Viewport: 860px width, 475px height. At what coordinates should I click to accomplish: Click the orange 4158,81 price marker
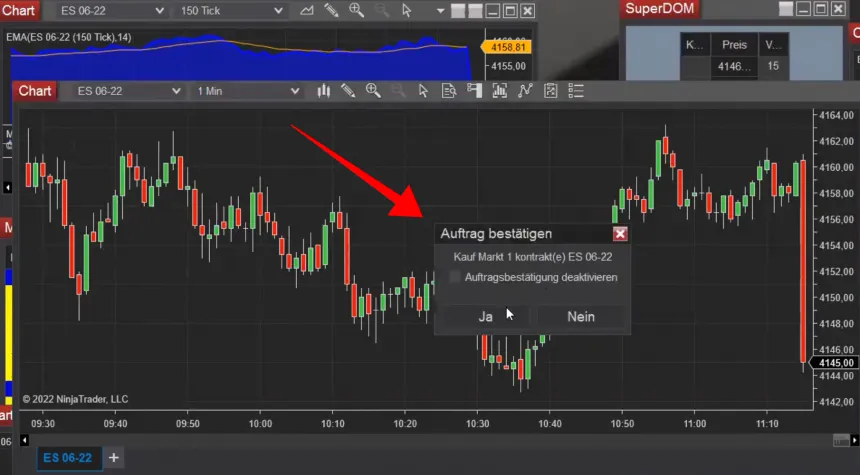(507, 47)
